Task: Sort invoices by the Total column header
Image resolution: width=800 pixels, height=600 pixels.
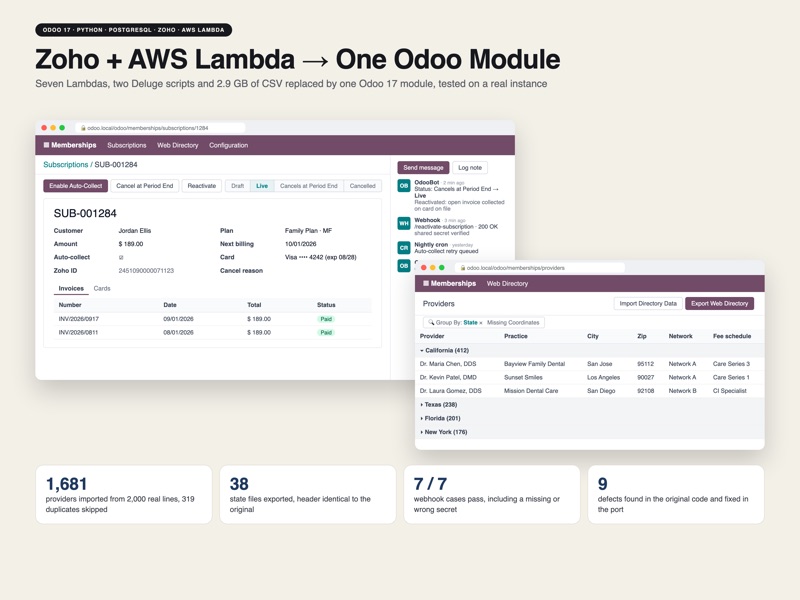Action: [x=254, y=305]
